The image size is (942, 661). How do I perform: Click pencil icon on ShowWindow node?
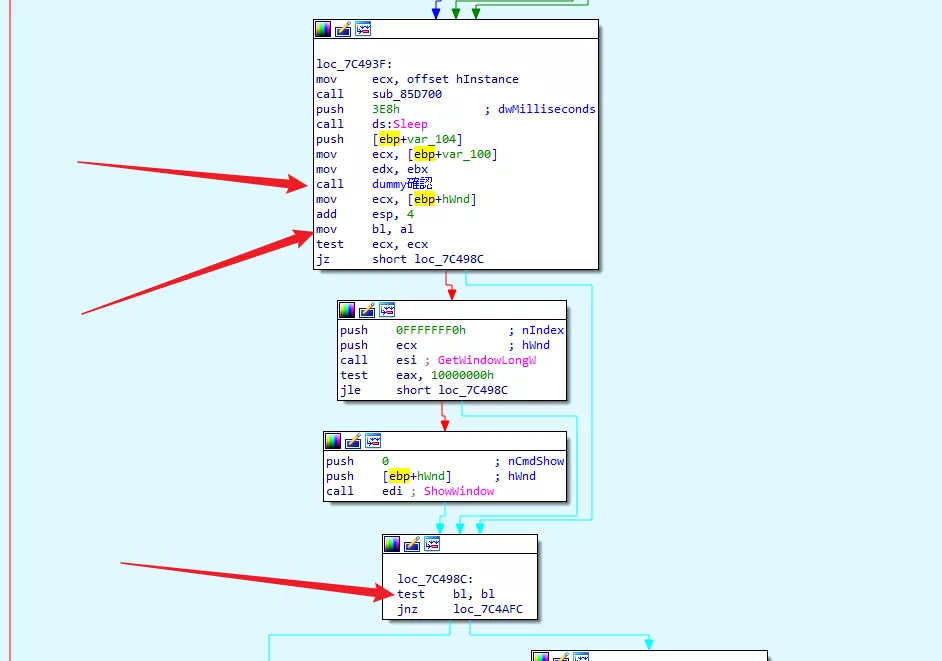point(353,441)
